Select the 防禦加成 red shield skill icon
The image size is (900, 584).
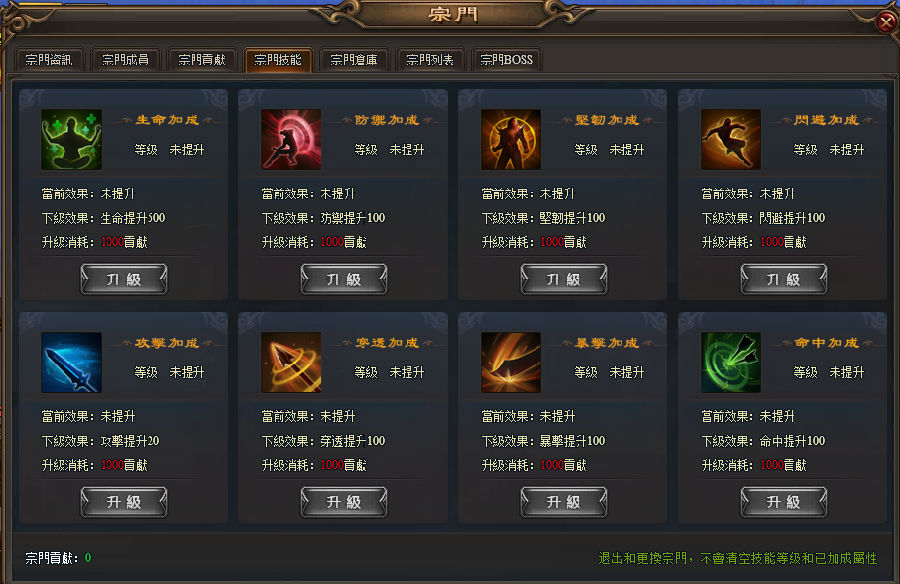291,140
